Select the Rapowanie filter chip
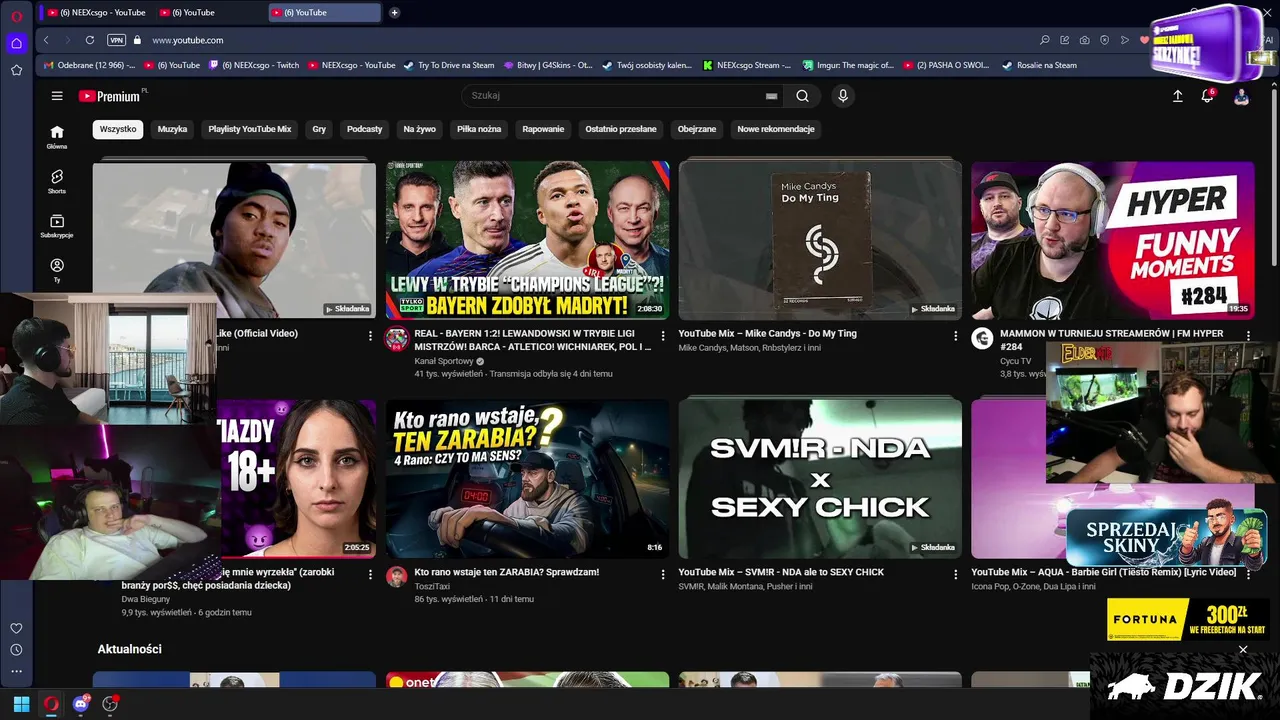Image resolution: width=1280 pixels, height=720 pixels. (543, 129)
